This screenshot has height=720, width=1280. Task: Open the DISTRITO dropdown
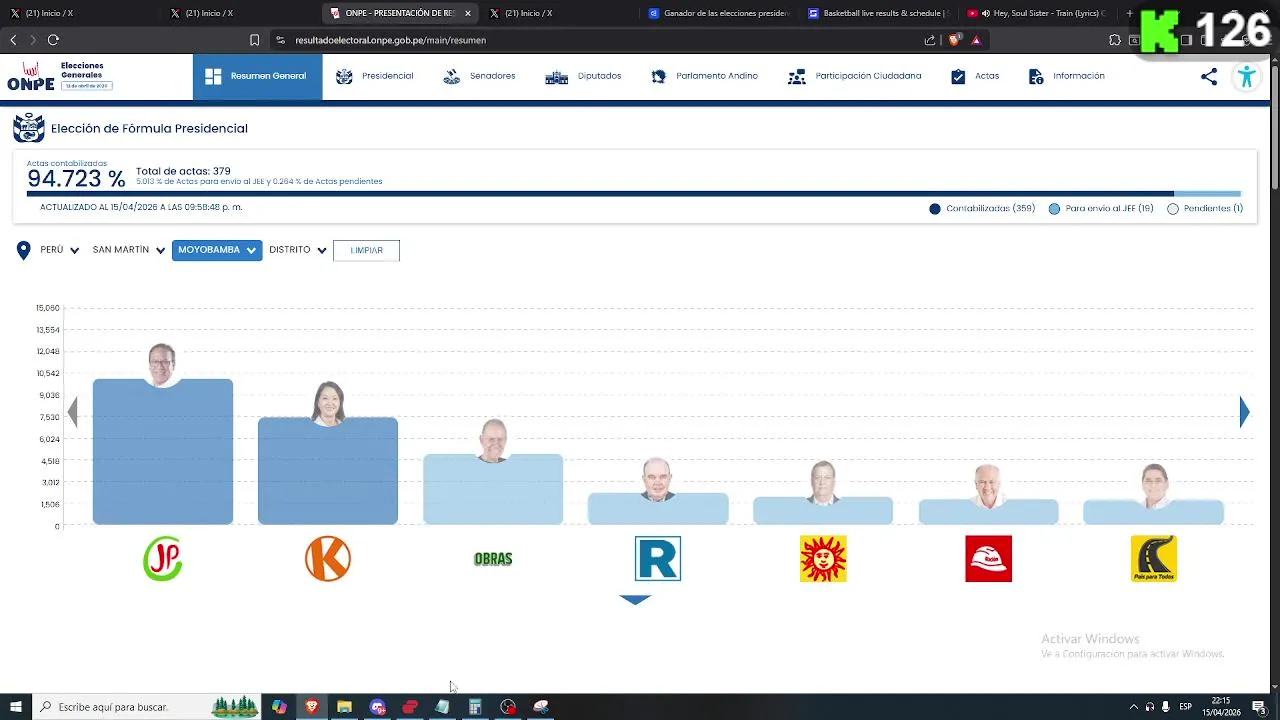click(x=298, y=250)
